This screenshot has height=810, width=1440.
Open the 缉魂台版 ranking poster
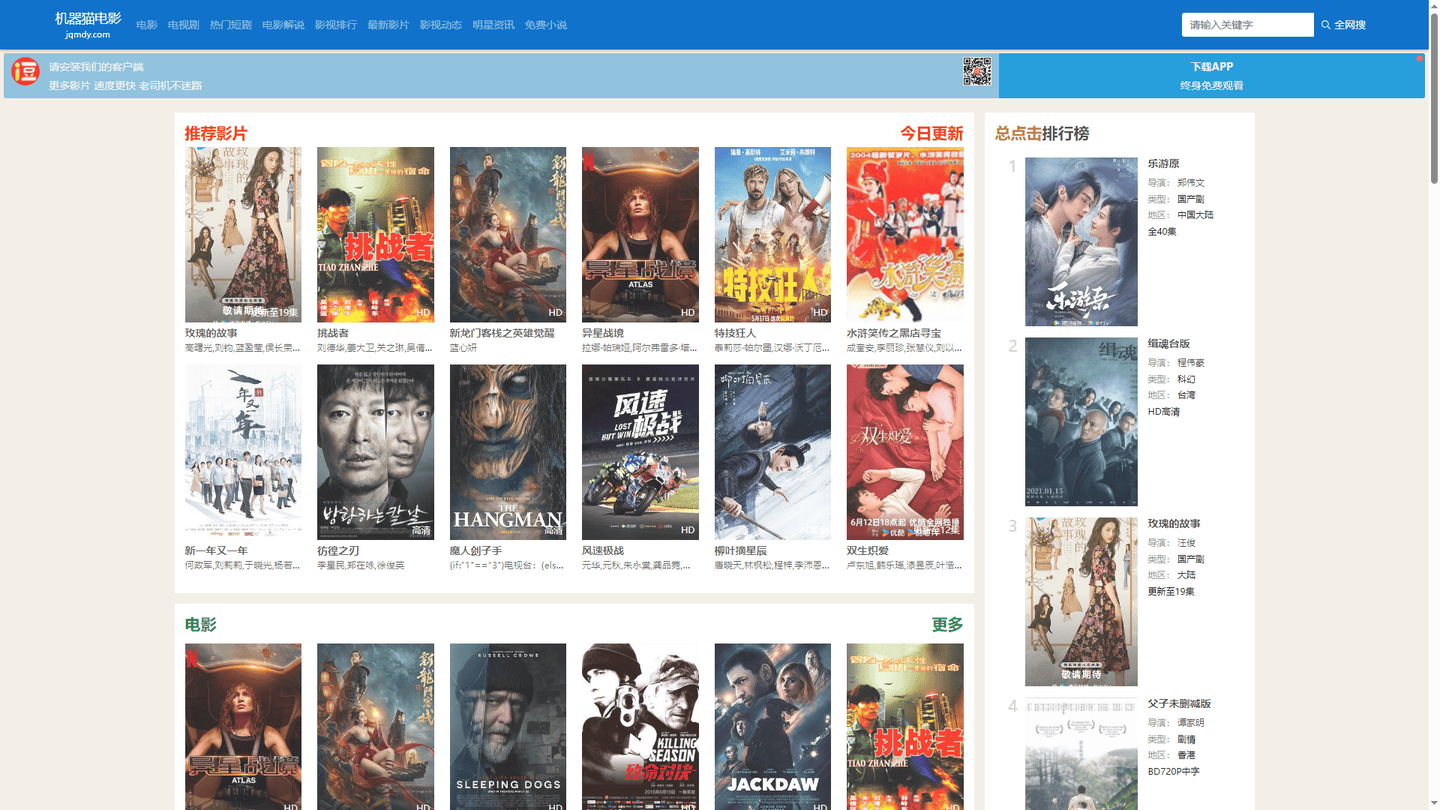(1081, 422)
